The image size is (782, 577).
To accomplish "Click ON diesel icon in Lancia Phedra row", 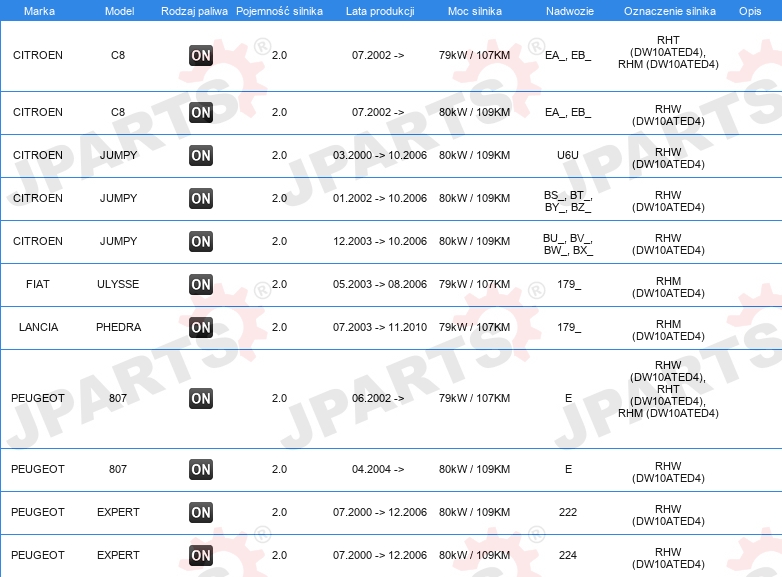I will click(201, 327).
